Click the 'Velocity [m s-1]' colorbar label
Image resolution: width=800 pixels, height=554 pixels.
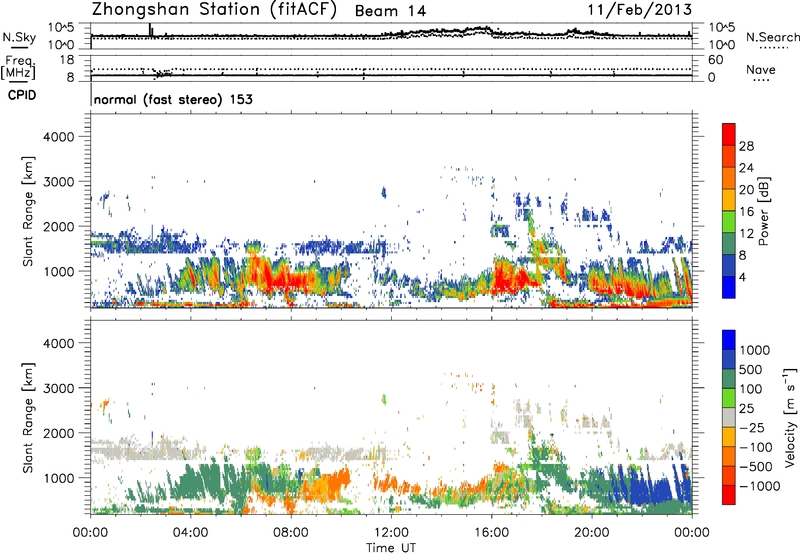pos(790,417)
